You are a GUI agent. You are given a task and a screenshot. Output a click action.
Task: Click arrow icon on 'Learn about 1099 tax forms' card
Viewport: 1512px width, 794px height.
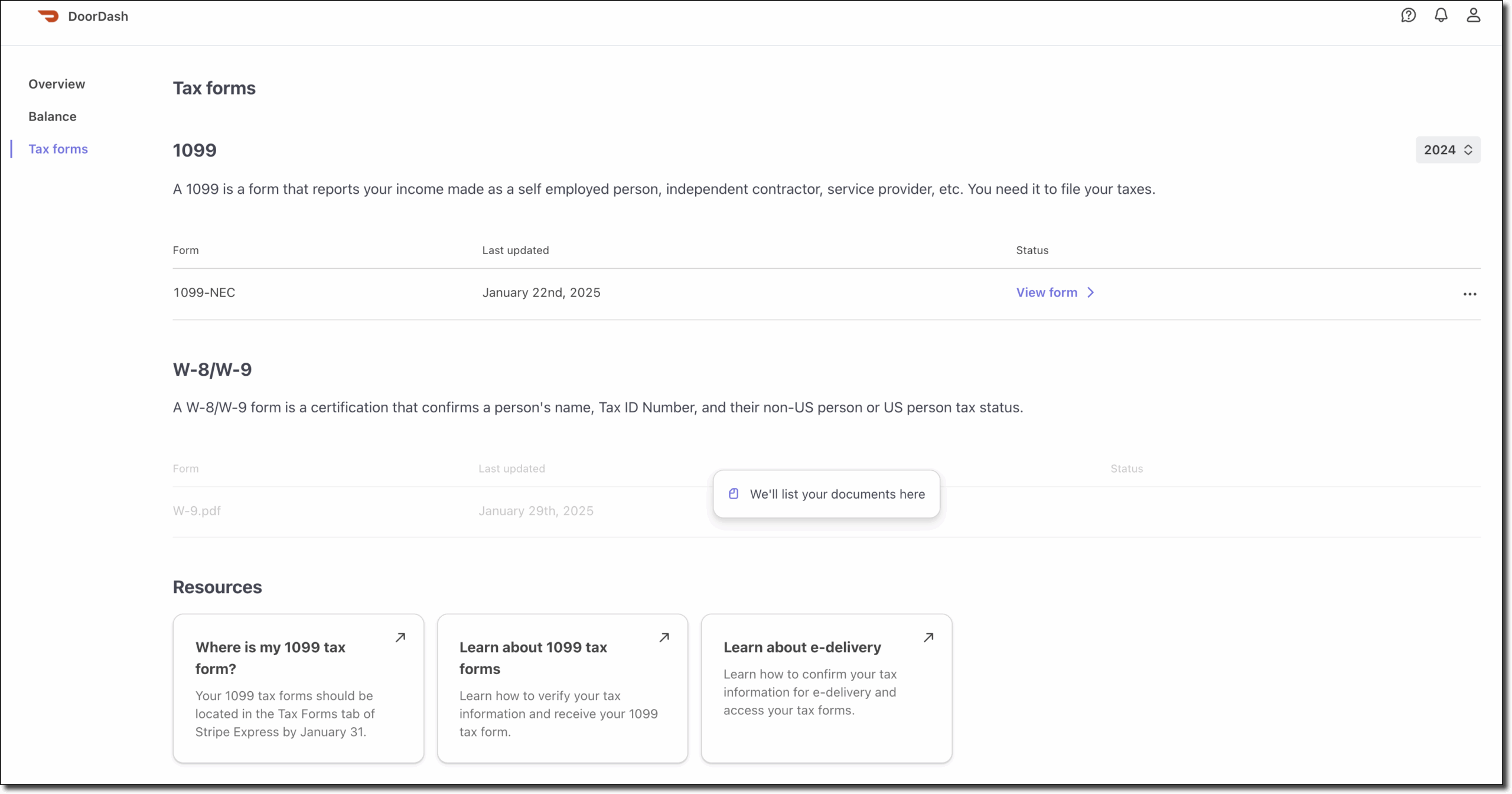coord(664,637)
